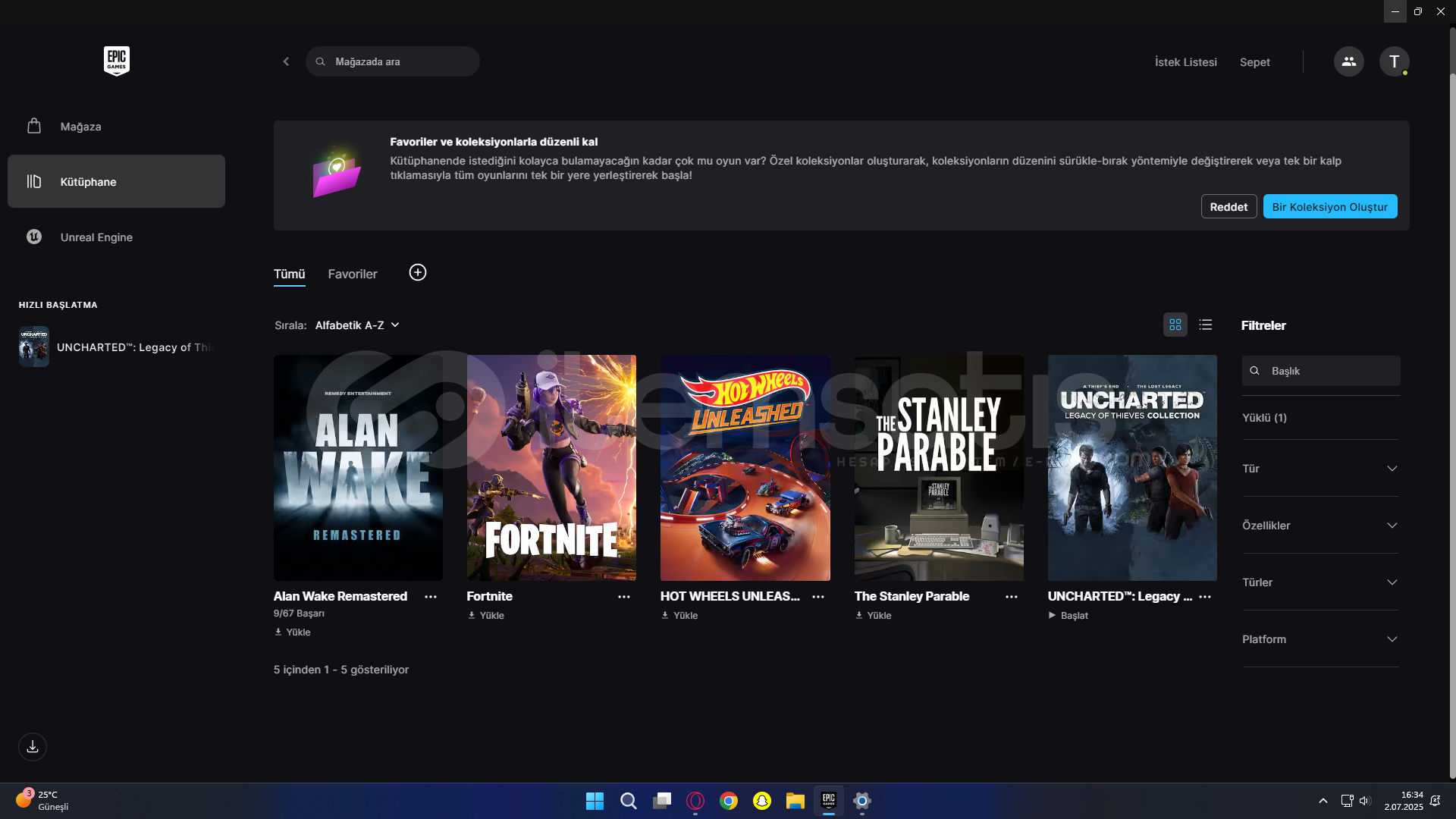This screenshot has width=1456, height=819.
Task: Switch to the Favoriler tab
Action: [x=353, y=274]
